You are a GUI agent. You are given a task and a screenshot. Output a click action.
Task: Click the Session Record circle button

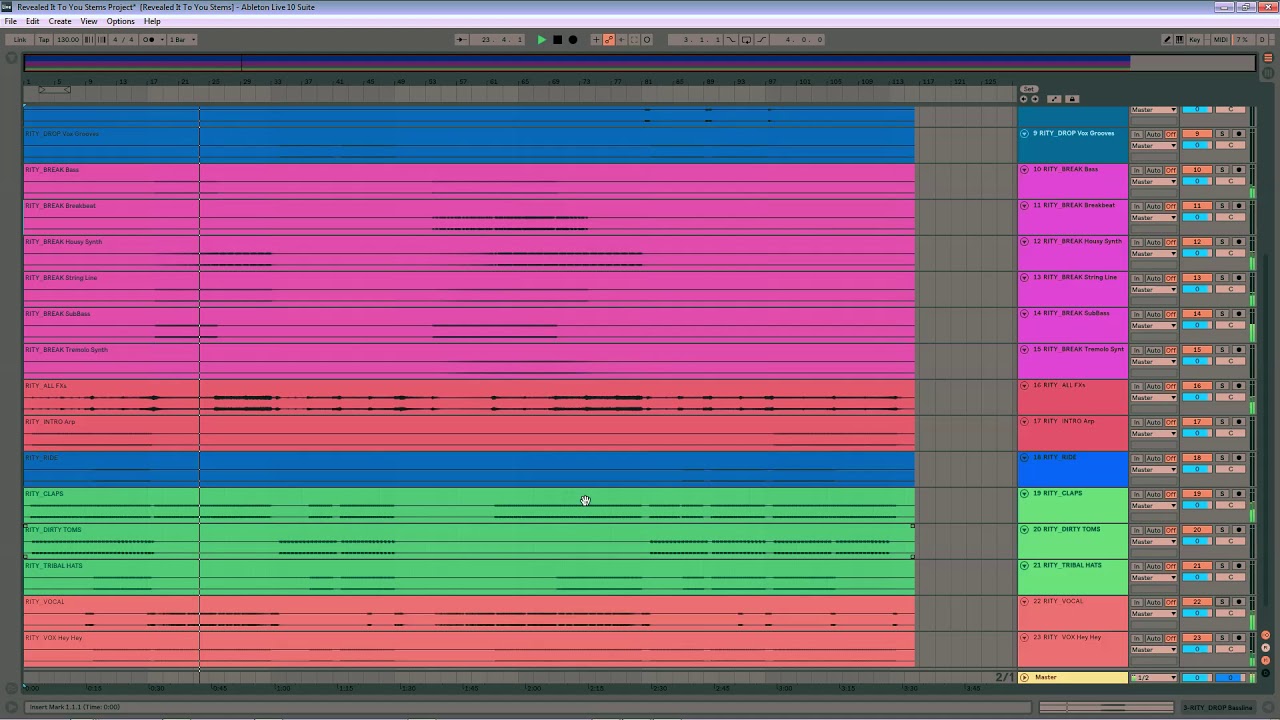646,40
